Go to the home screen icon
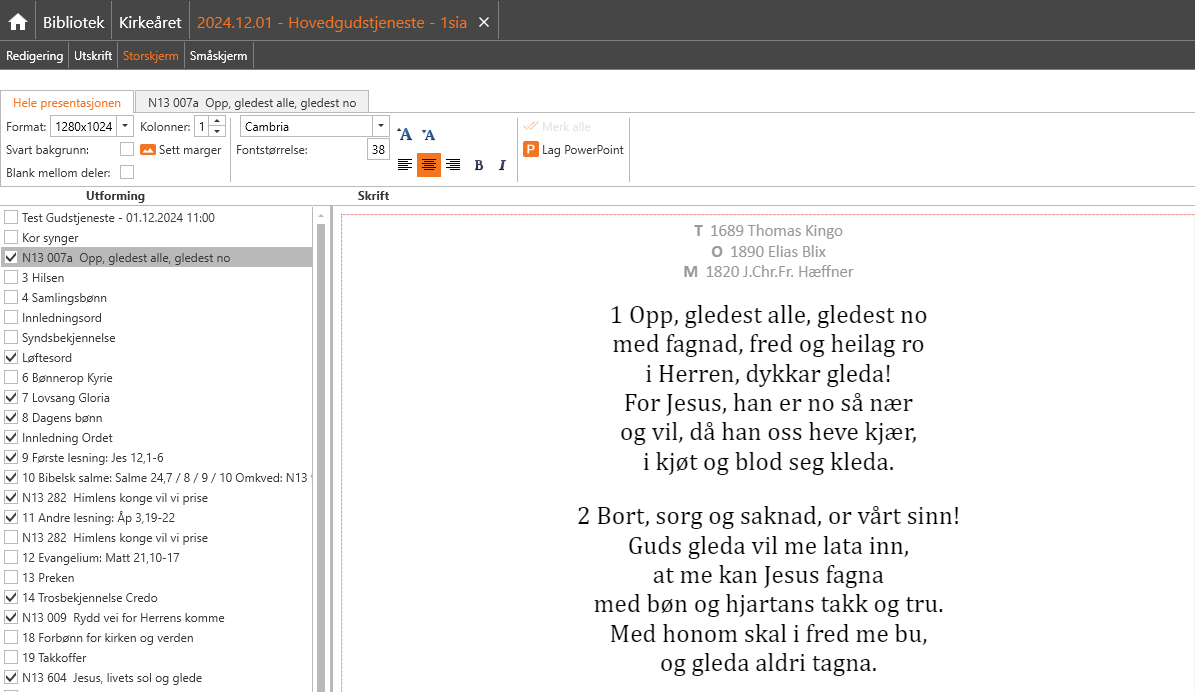Viewport: 1195px width, 692px height. click(x=18, y=22)
